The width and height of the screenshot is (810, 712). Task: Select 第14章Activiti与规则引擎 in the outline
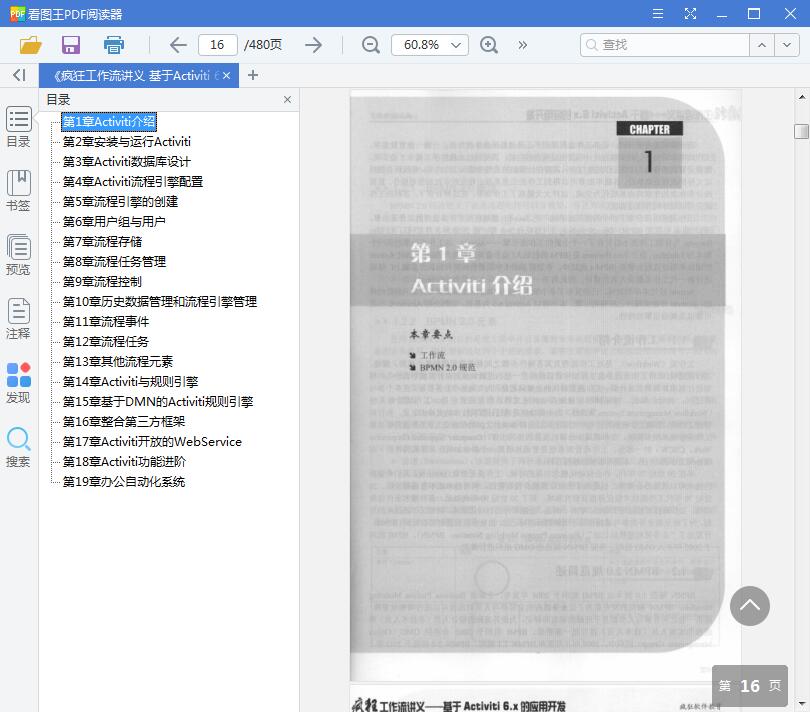[x=131, y=382]
